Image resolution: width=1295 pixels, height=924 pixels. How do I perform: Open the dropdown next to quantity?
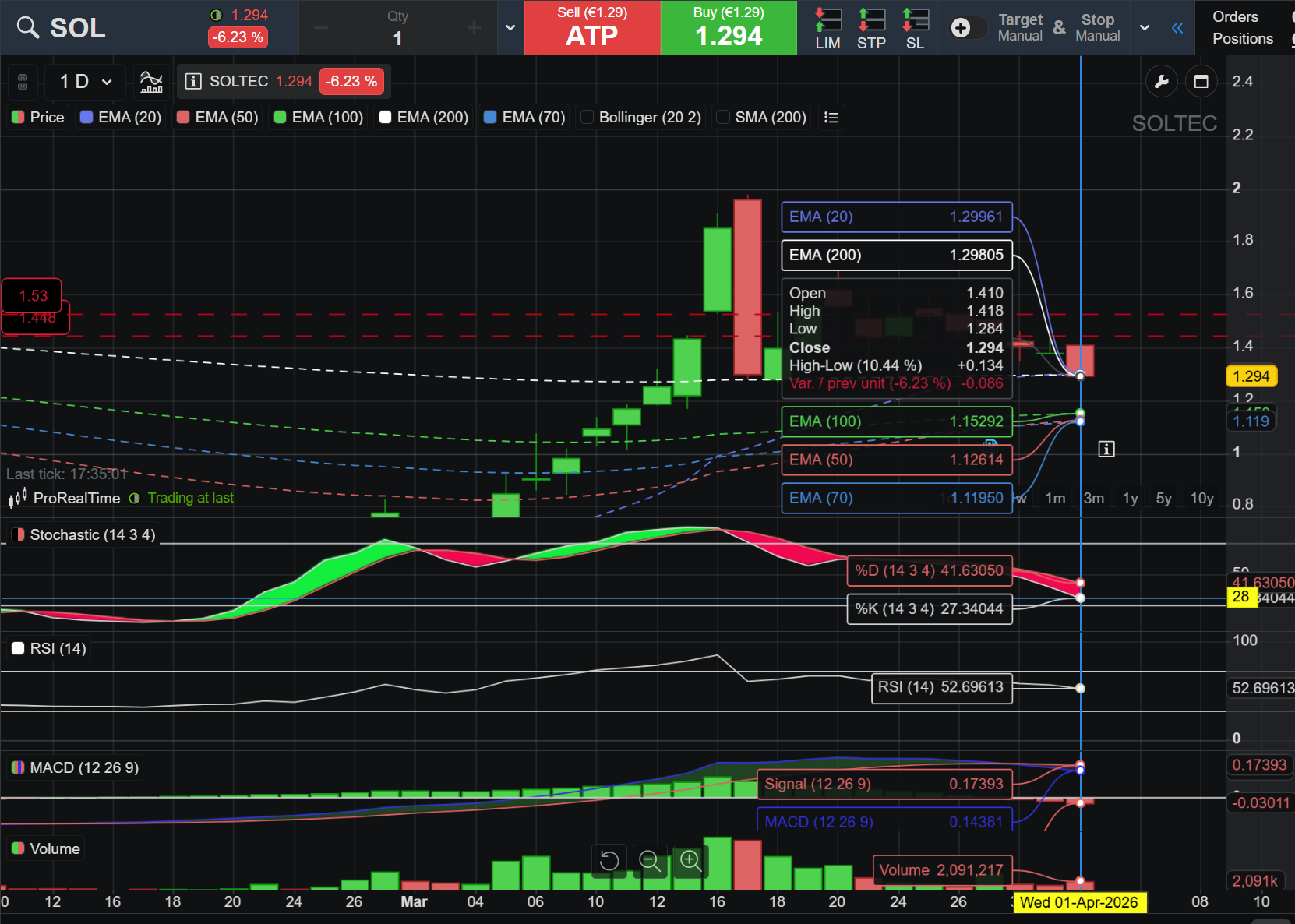[510, 28]
